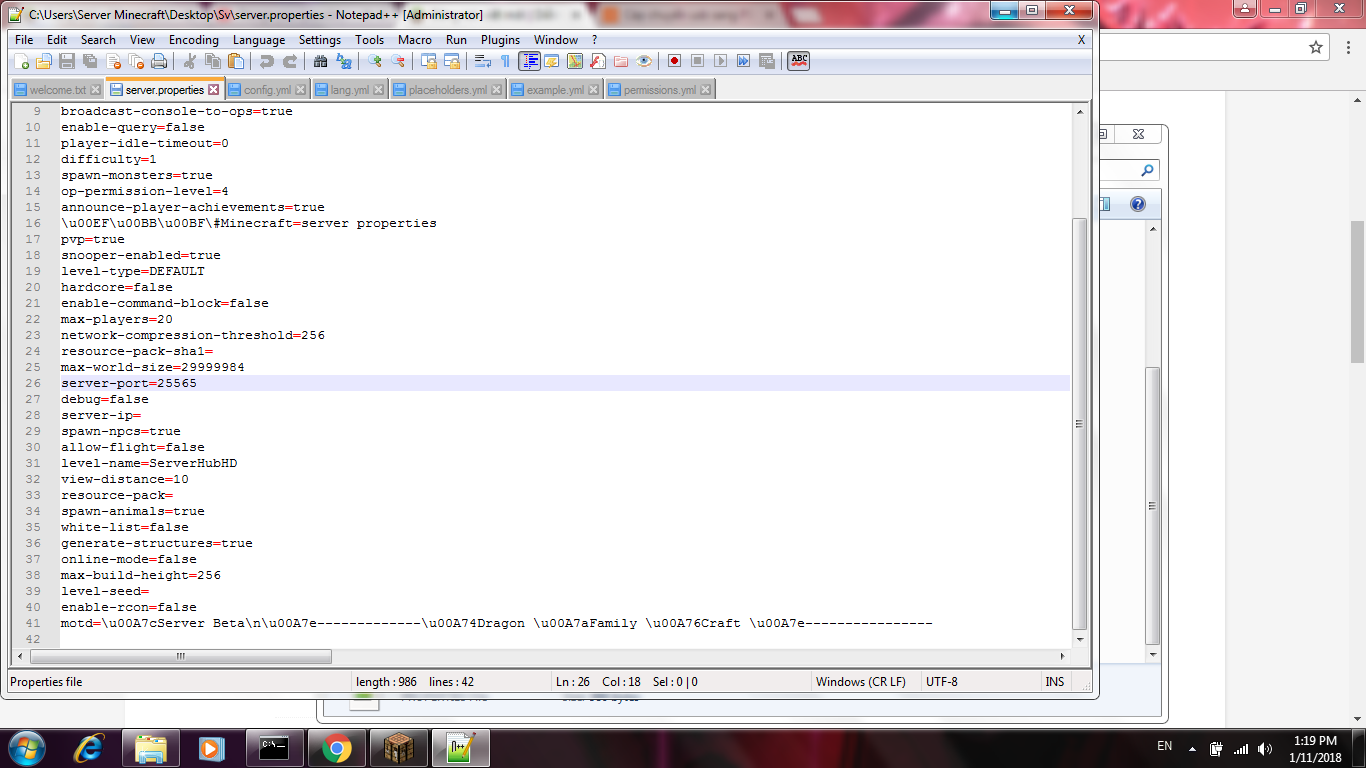
Task: Toggle the Show Indent Guide icon
Action: click(x=529, y=61)
